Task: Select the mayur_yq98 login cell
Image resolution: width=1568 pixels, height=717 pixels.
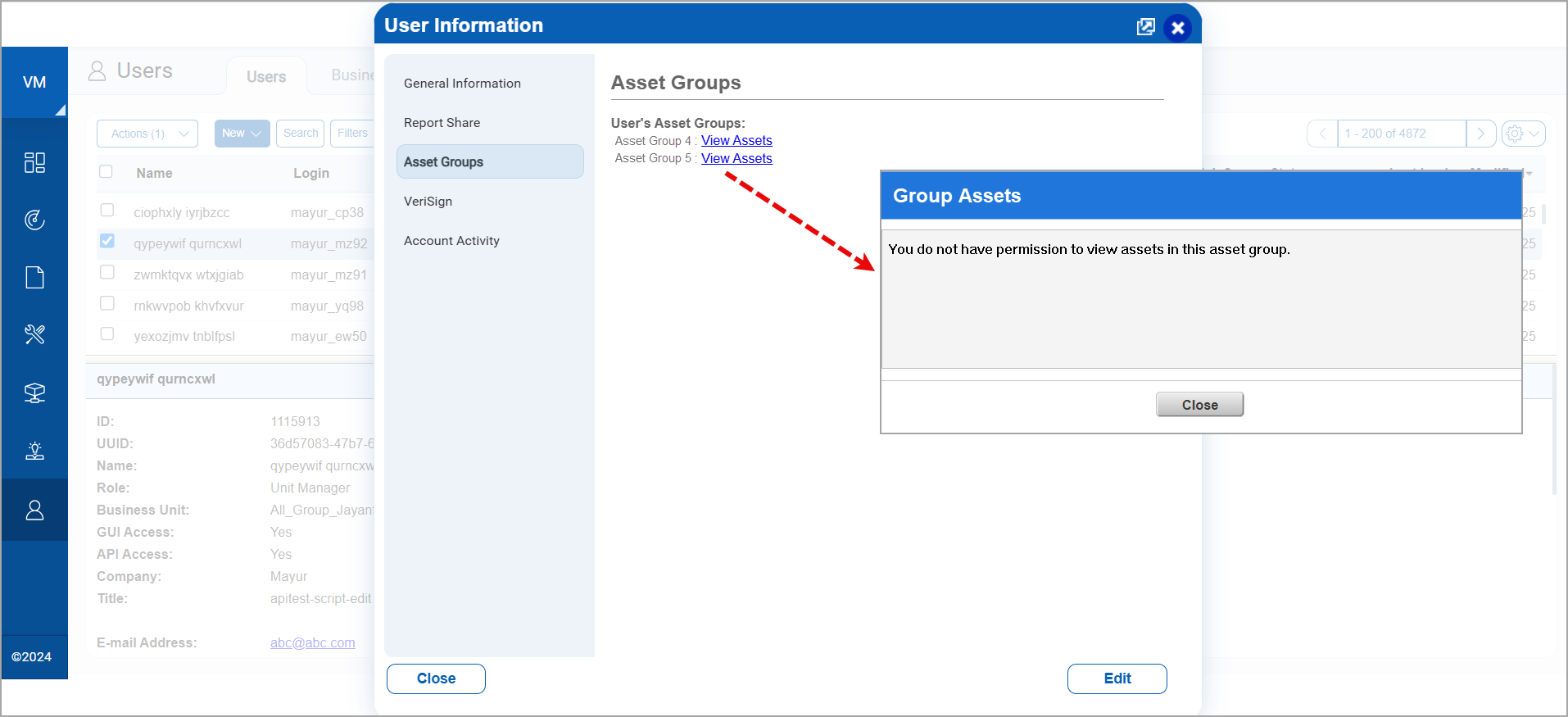Action: pyautogui.click(x=327, y=306)
